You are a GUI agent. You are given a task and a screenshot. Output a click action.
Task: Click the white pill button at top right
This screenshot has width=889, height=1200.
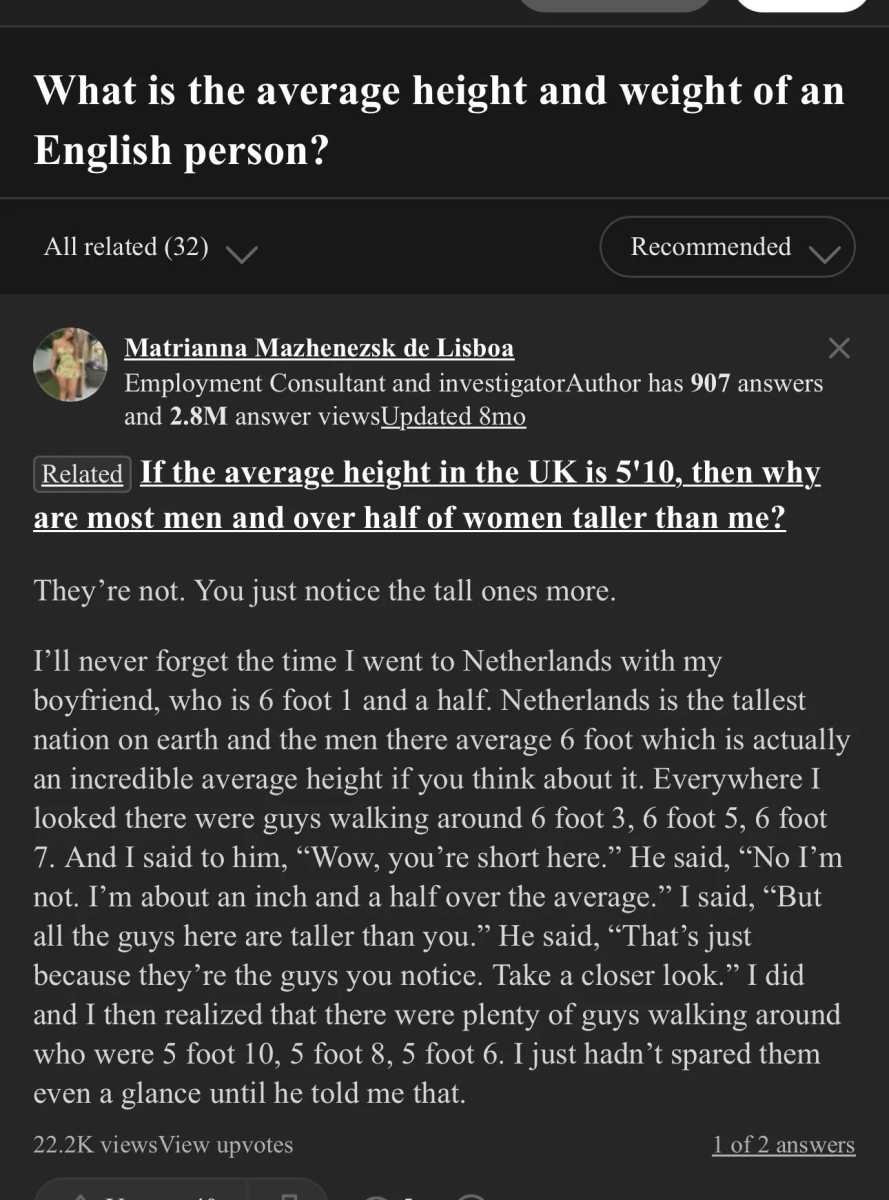click(x=803, y=5)
